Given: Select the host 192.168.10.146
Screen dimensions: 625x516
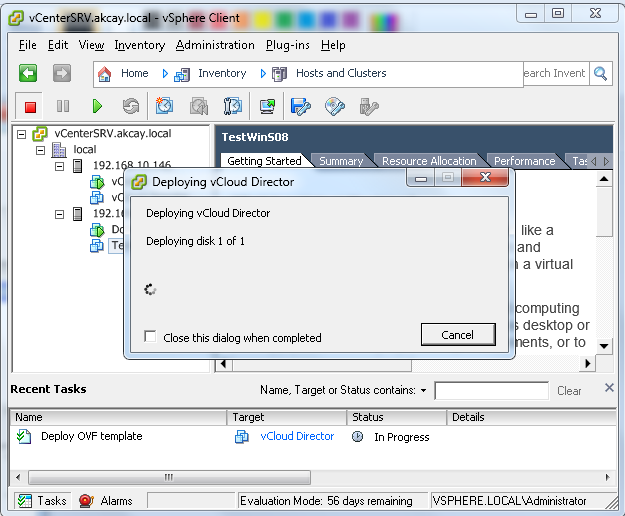Looking at the screenshot, I should tap(132, 165).
